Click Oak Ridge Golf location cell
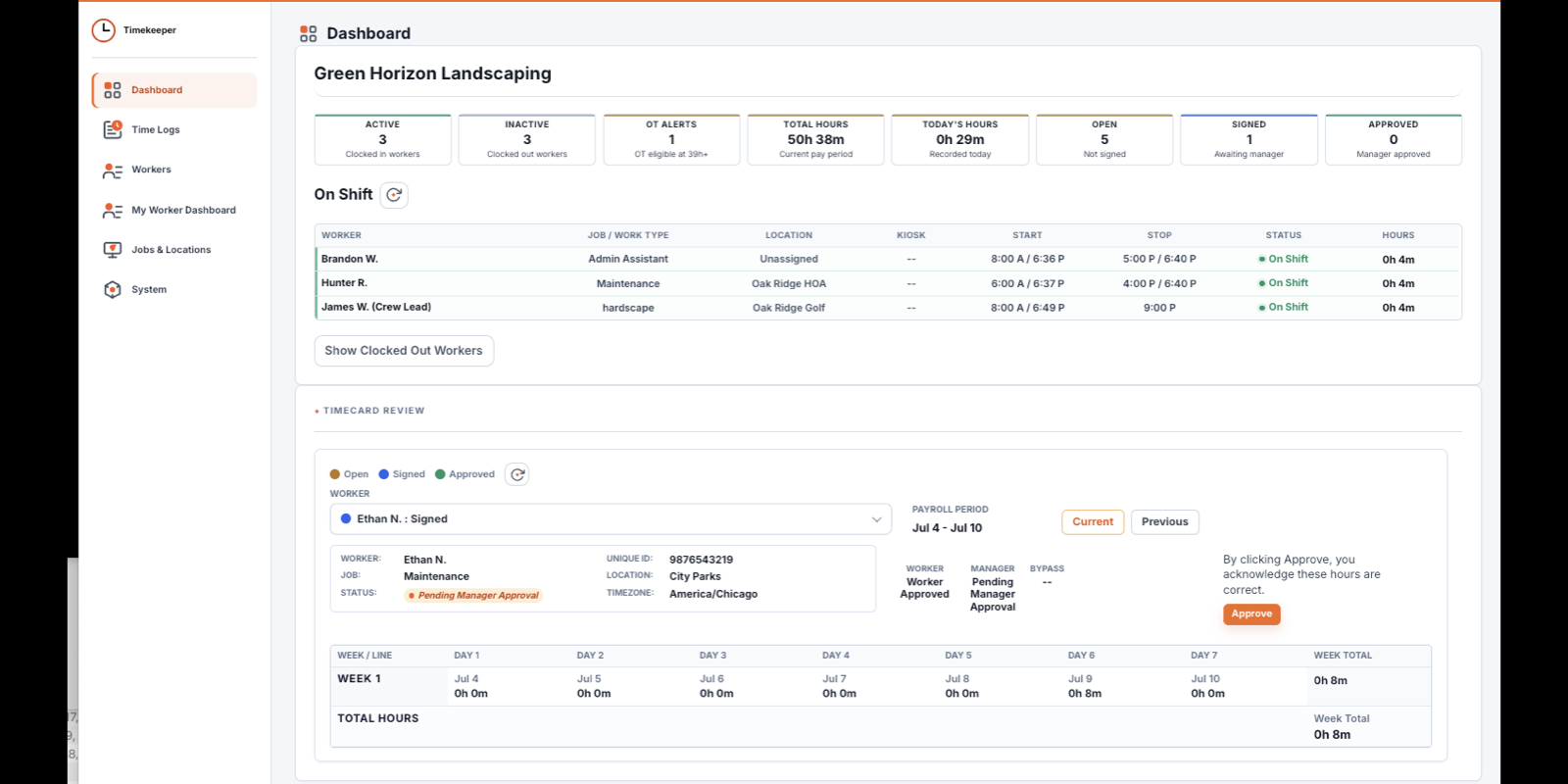This screenshot has width=1568, height=784. tap(789, 308)
